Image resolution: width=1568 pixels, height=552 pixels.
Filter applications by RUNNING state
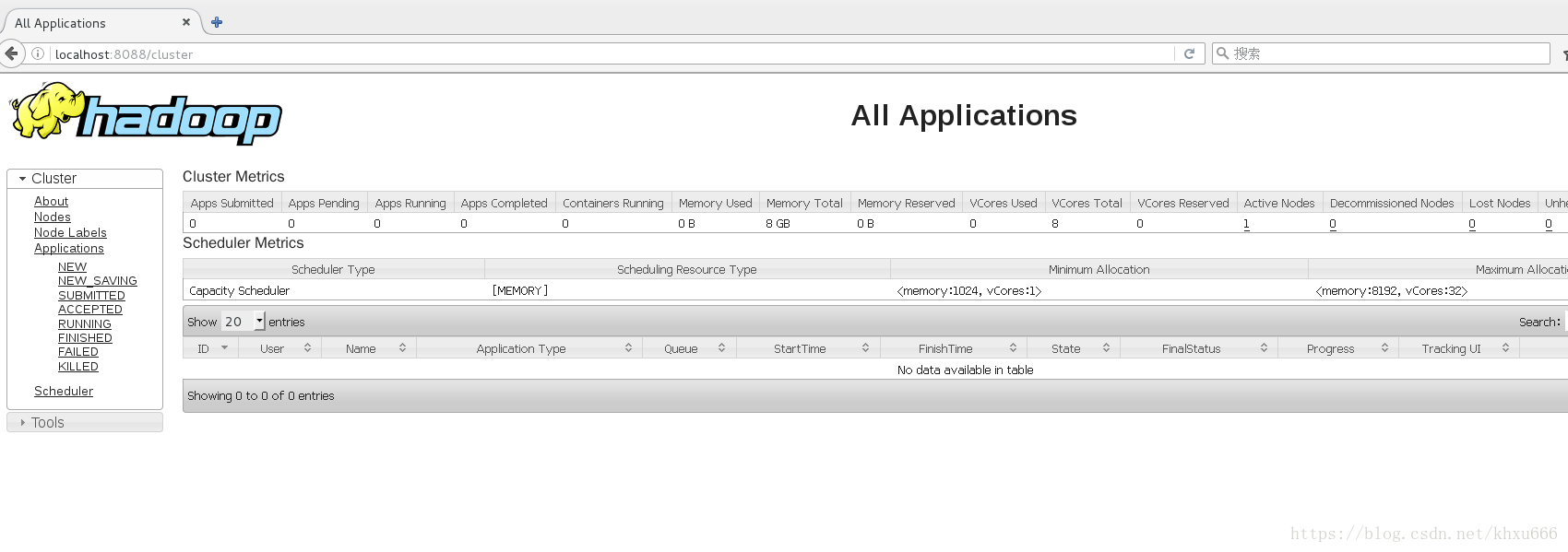pyautogui.click(x=85, y=323)
